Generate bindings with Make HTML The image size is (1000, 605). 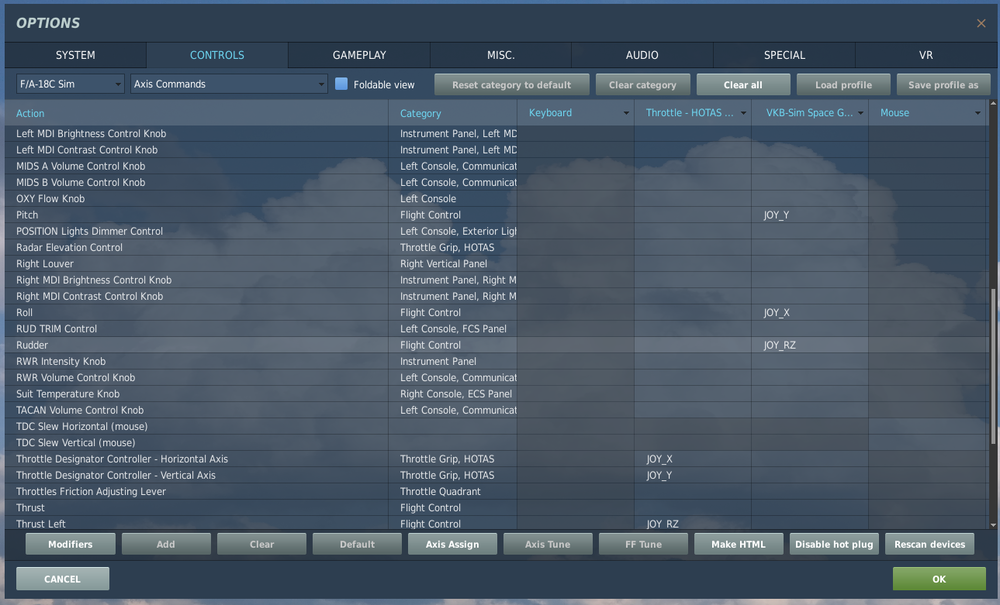pos(738,544)
